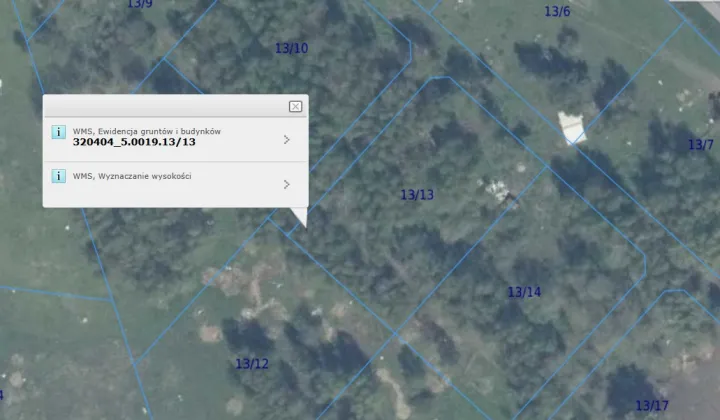The height and width of the screenshot is (420, 720).
Task: Click parcel label 13/6 on map
Action: click(x=557, y=11)
